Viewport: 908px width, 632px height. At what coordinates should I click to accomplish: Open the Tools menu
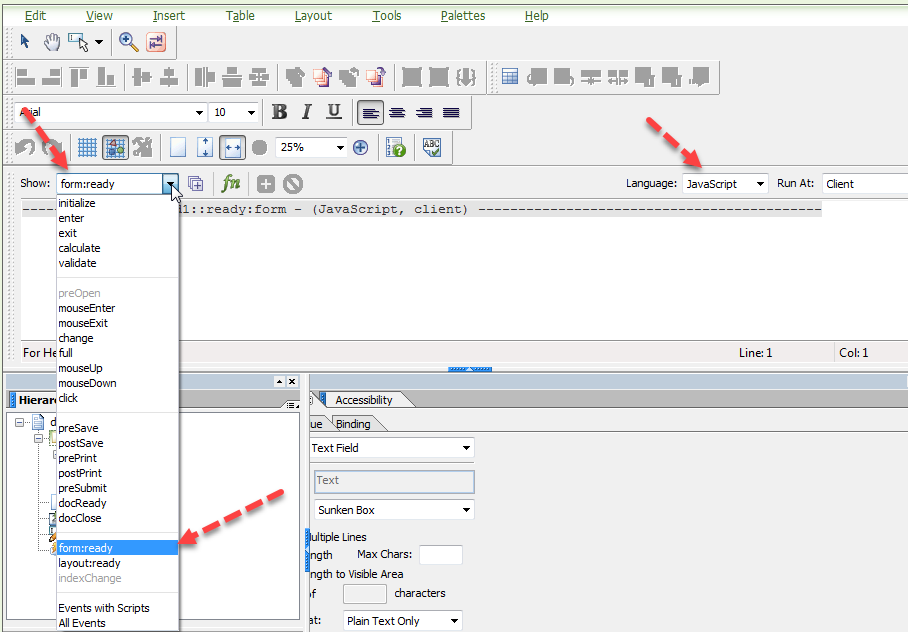coord(387,16)
